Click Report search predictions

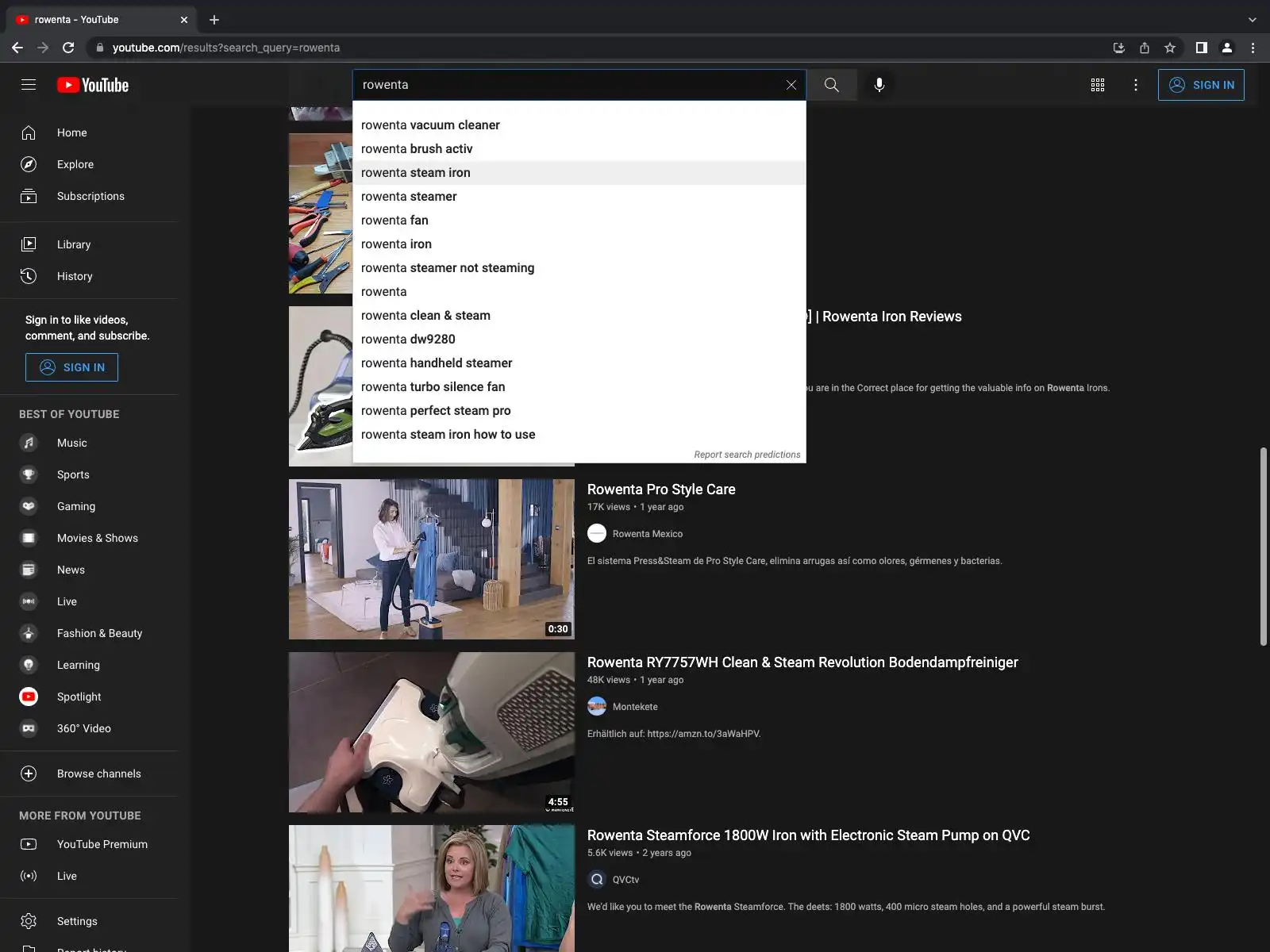tap(747, 455)
